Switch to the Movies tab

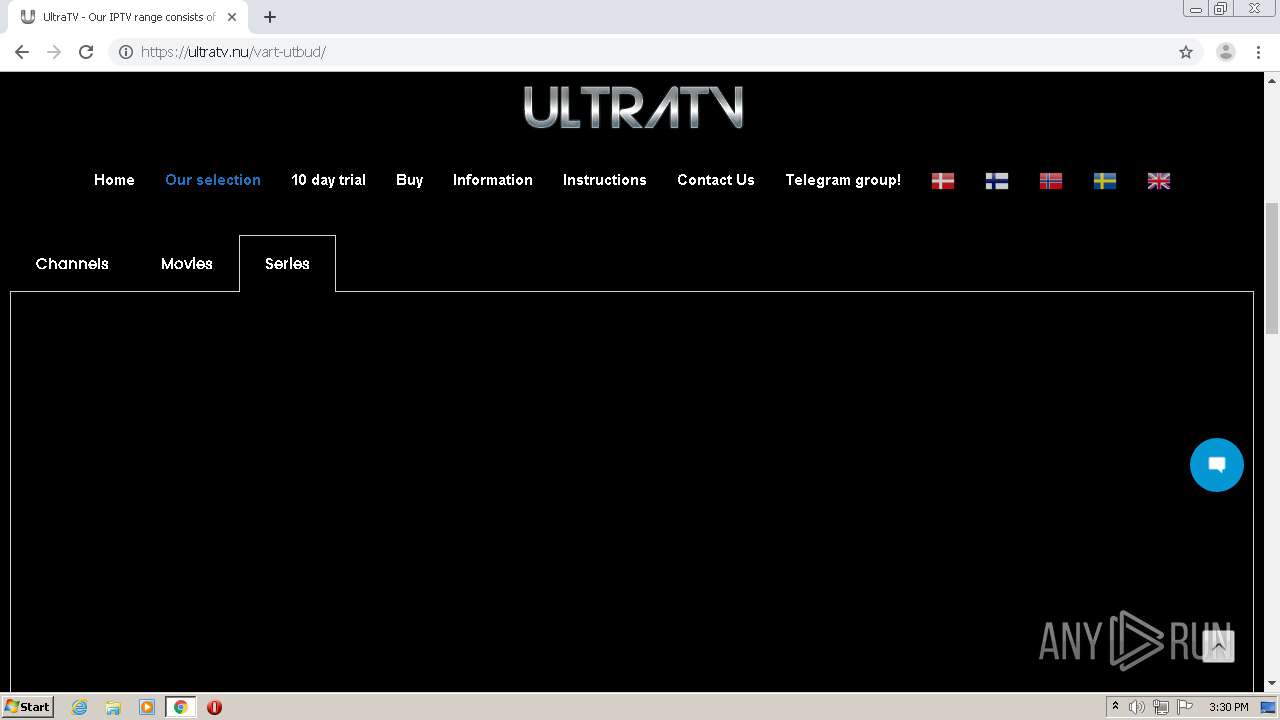187,264
